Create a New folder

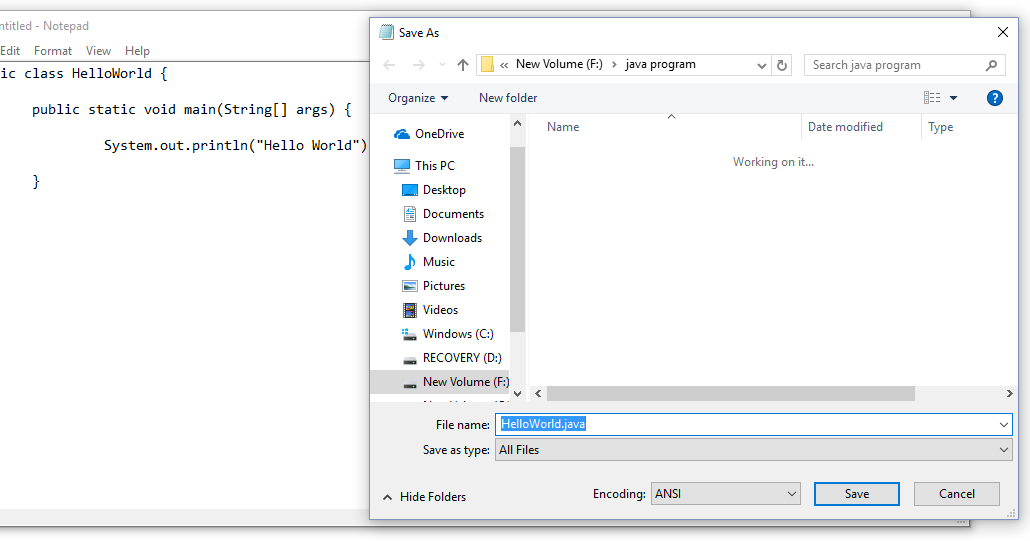pyautogui.click(x=508, y=98)
